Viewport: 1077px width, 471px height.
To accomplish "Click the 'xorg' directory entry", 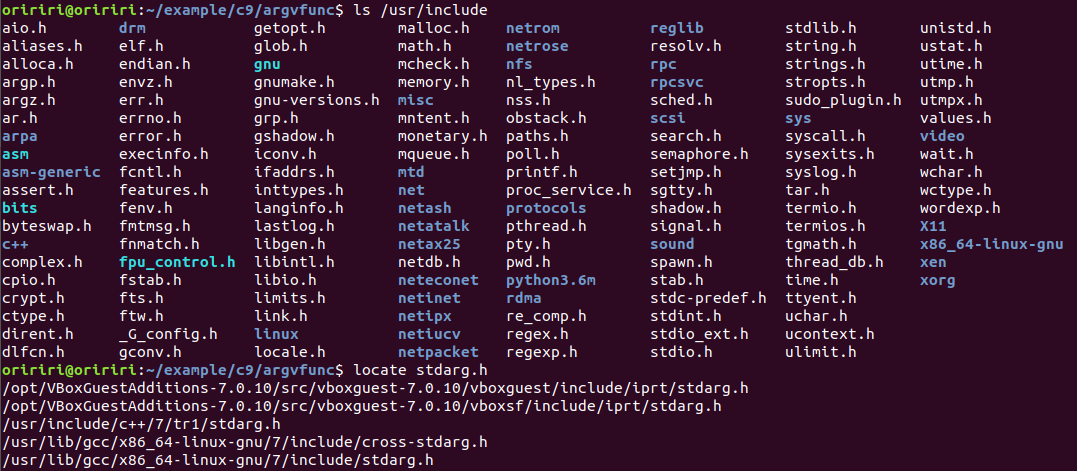I will [937, 280].
